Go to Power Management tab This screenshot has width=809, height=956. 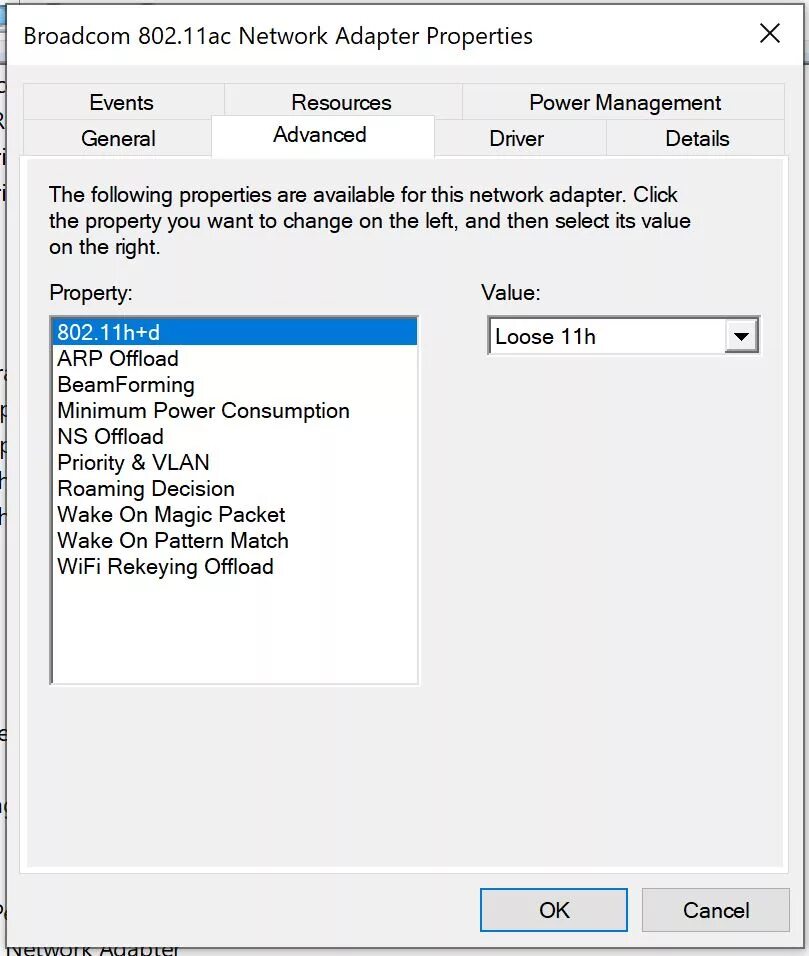click(625, 102)
